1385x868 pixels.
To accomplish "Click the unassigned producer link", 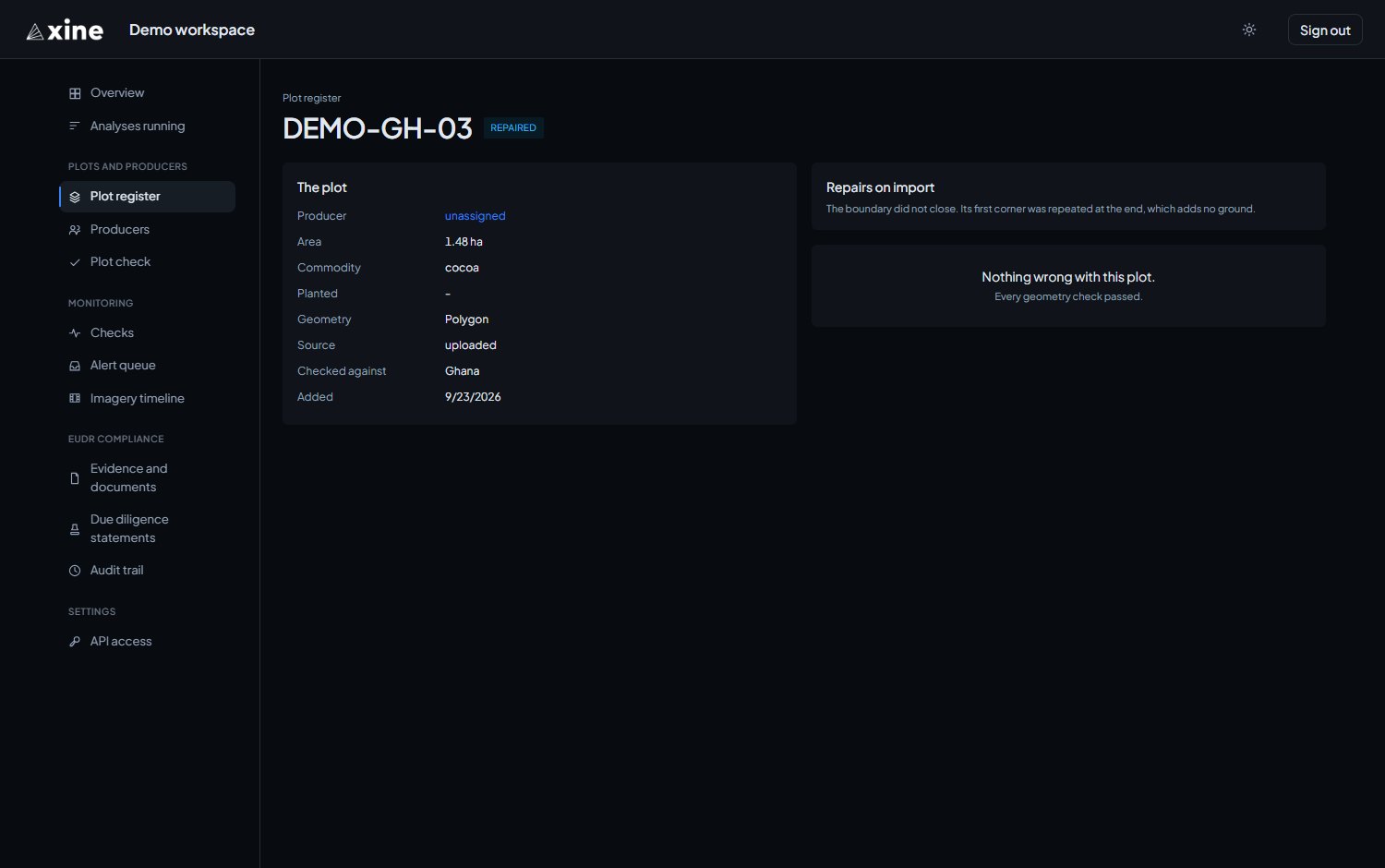I will point(475,216).
